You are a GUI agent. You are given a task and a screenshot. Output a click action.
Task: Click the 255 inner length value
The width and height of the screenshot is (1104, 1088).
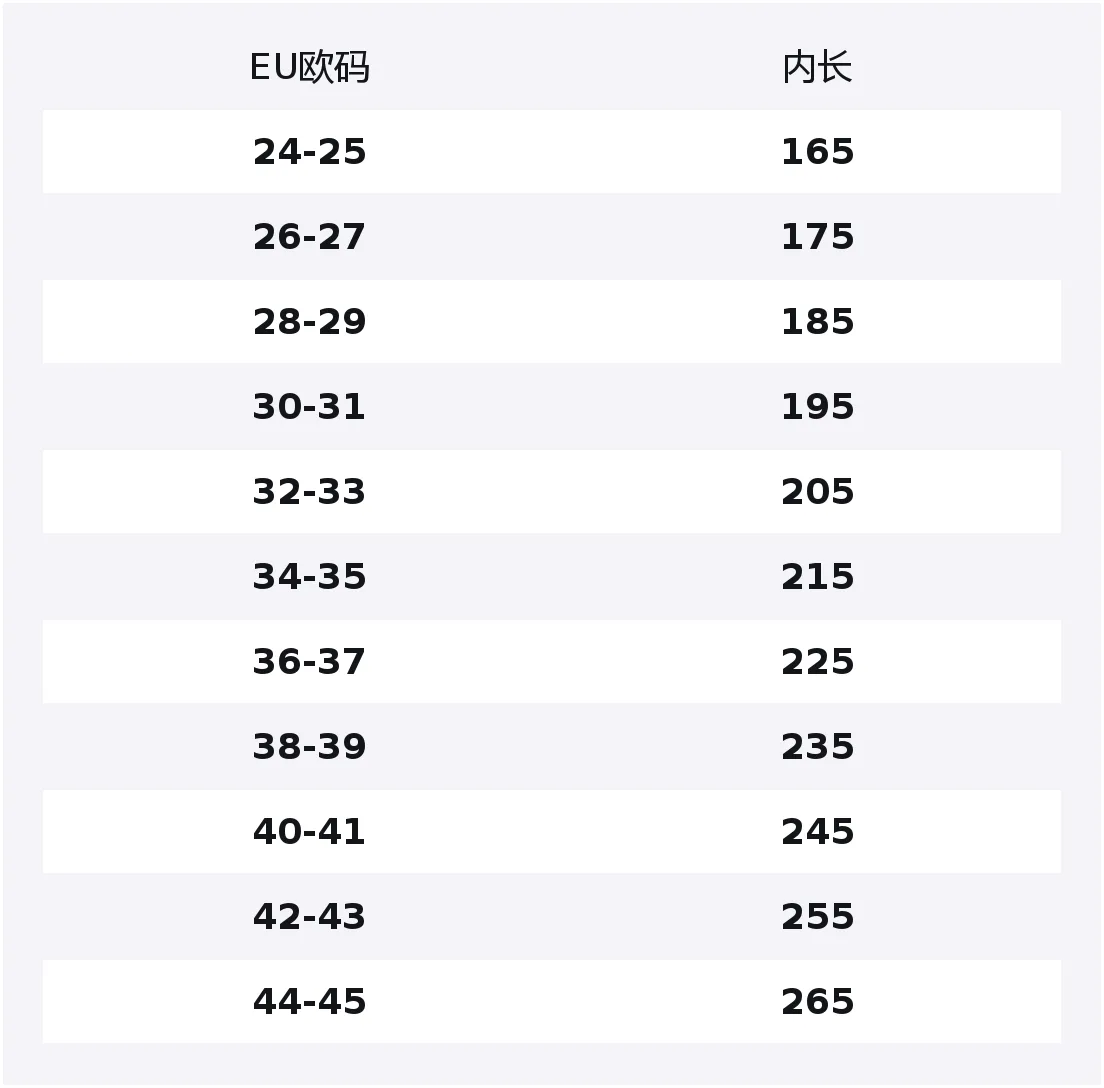coord(817,916)
